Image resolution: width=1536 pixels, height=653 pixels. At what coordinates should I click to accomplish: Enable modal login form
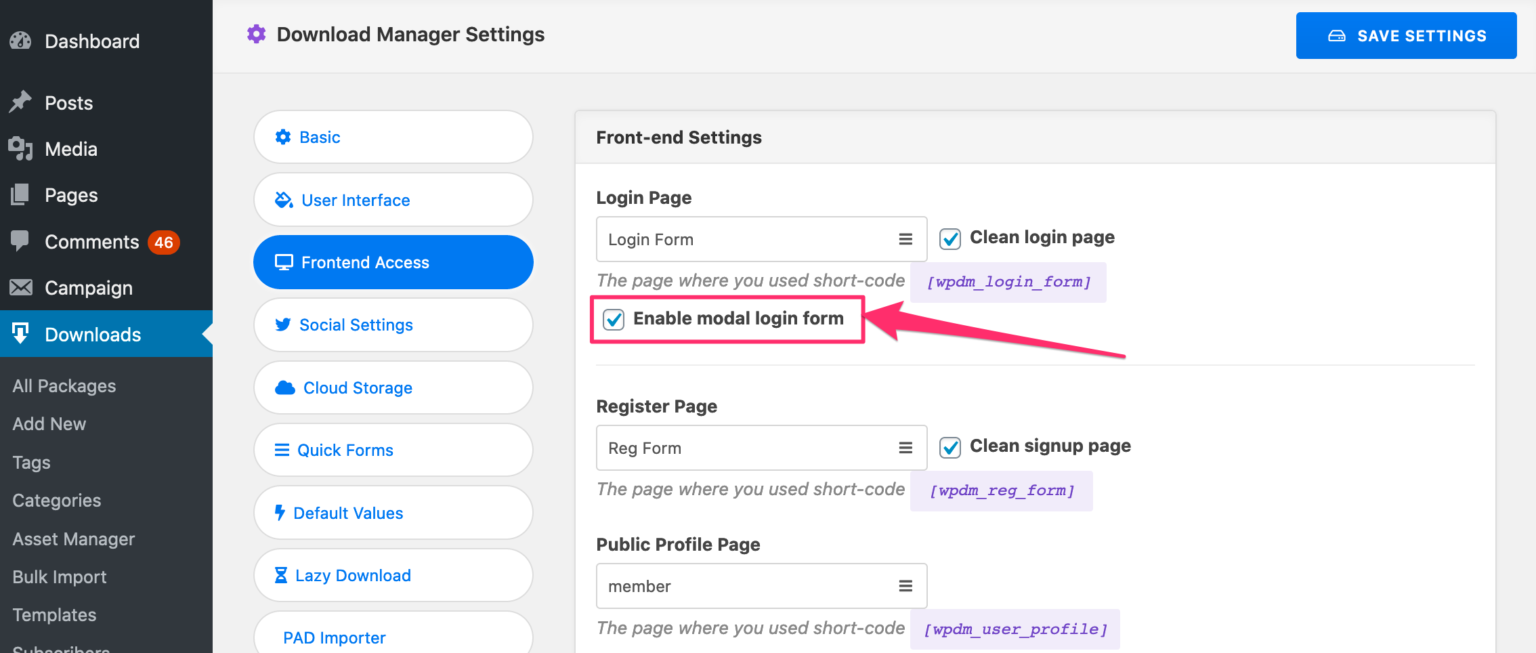tap(614, 319)
